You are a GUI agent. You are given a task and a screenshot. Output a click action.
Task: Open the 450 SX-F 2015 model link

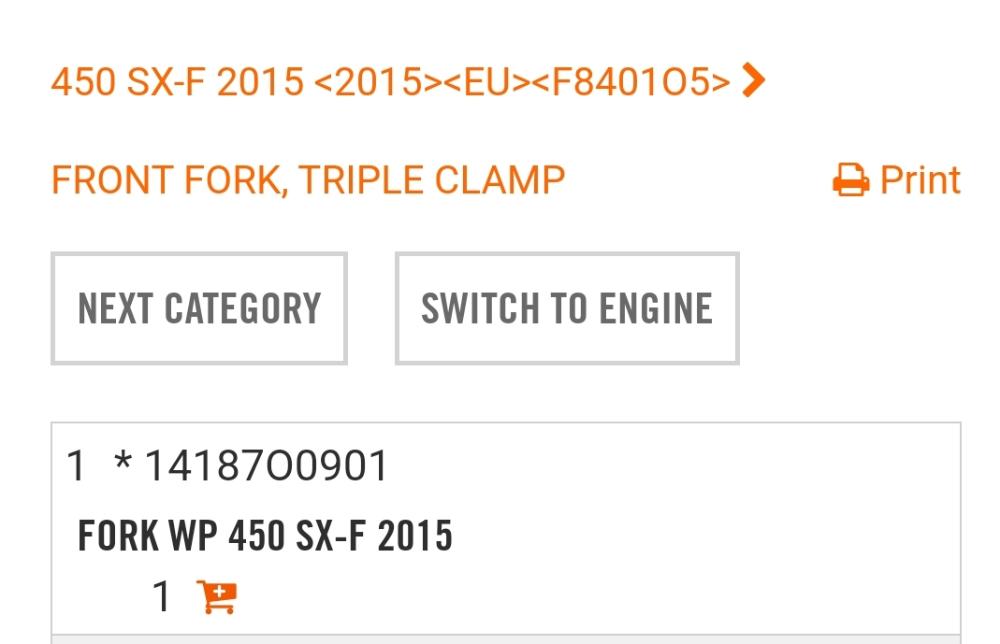(177, 82)
